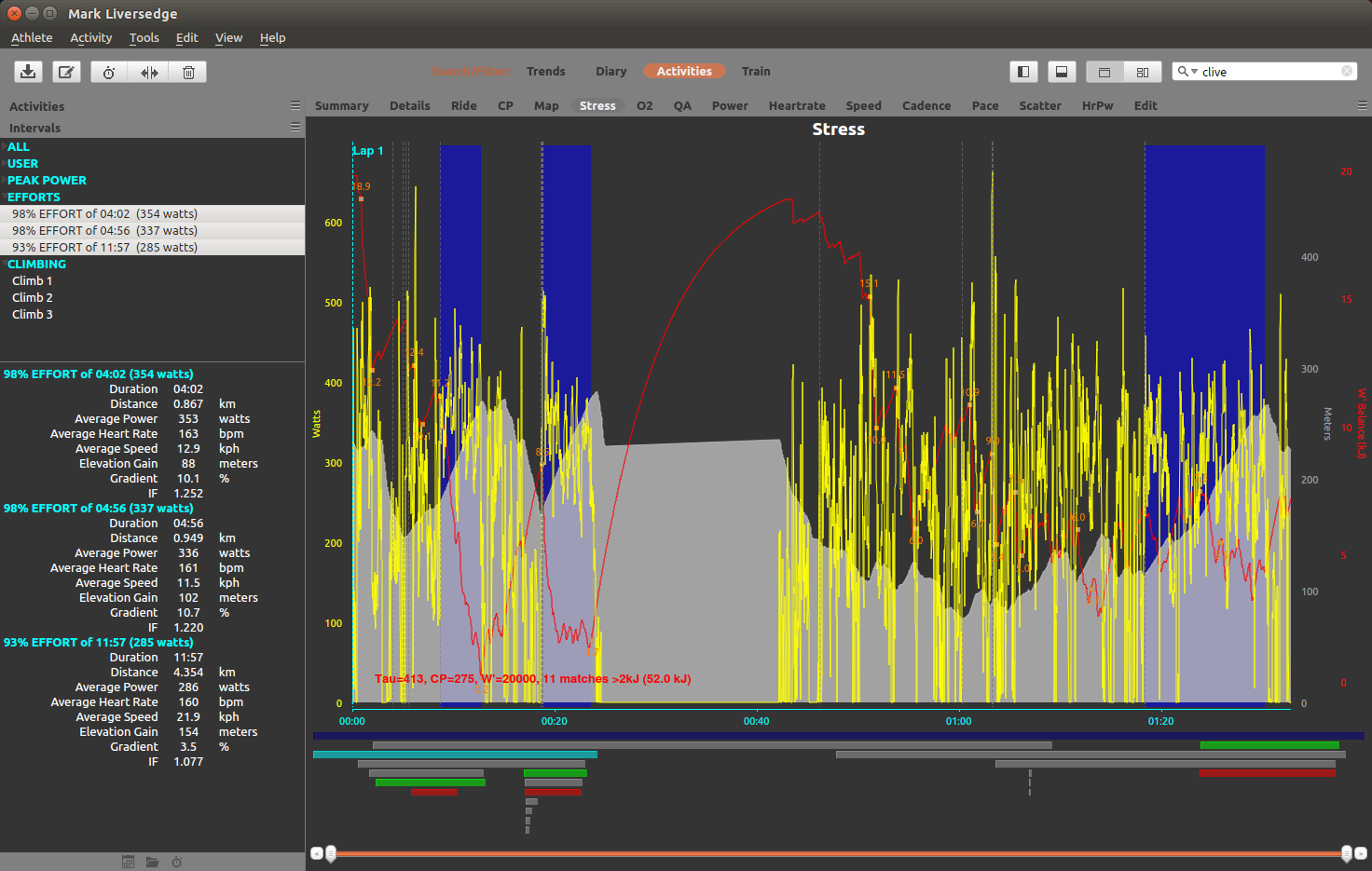
Task: Select interval 93% EFFORT of 11:57 (285 watts)
Action: (x=152, y=248)
